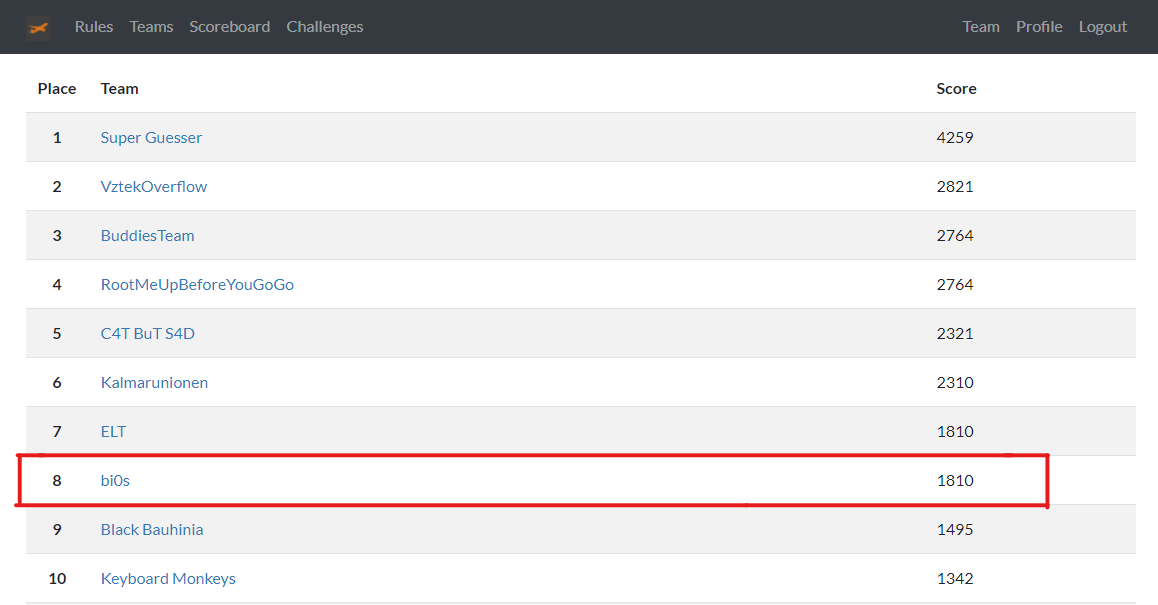
Task: Open the VztekOverflow team page
Action: click(x=154, y=186)
